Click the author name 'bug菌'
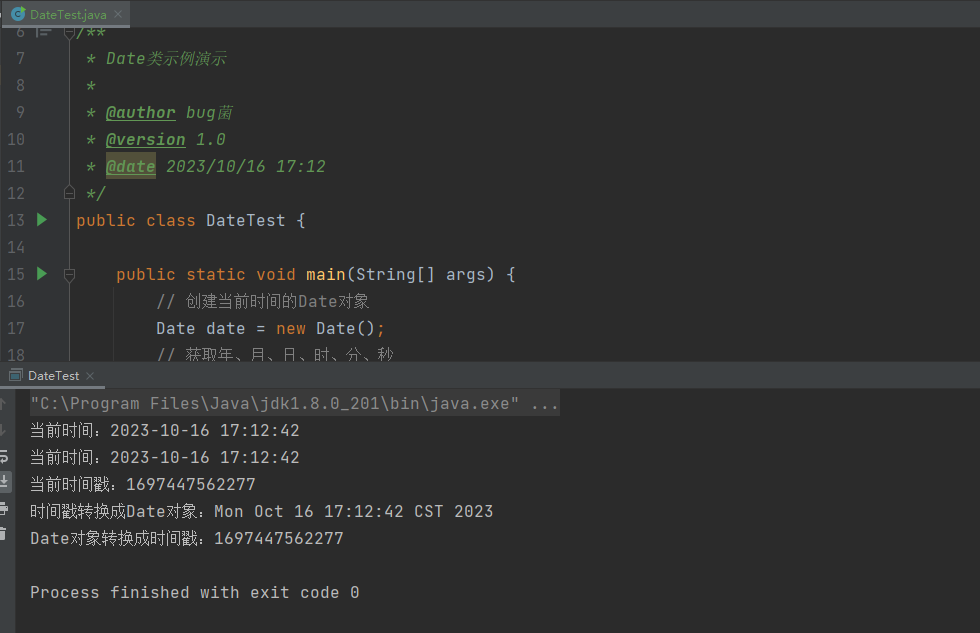 (x=209, y=112)
